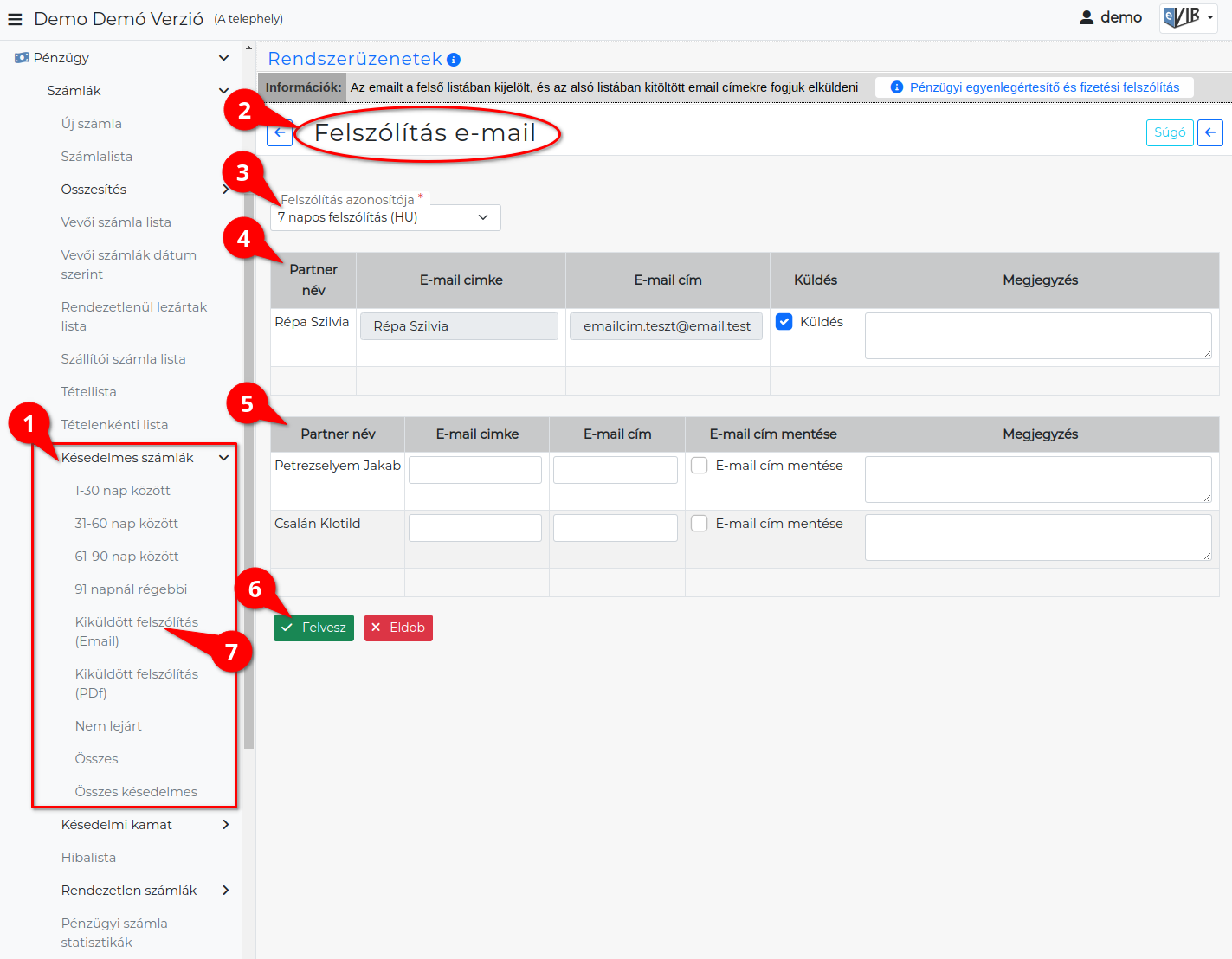
Task: Open the eVIR logo dropdown
Action: pos(1189,17)
